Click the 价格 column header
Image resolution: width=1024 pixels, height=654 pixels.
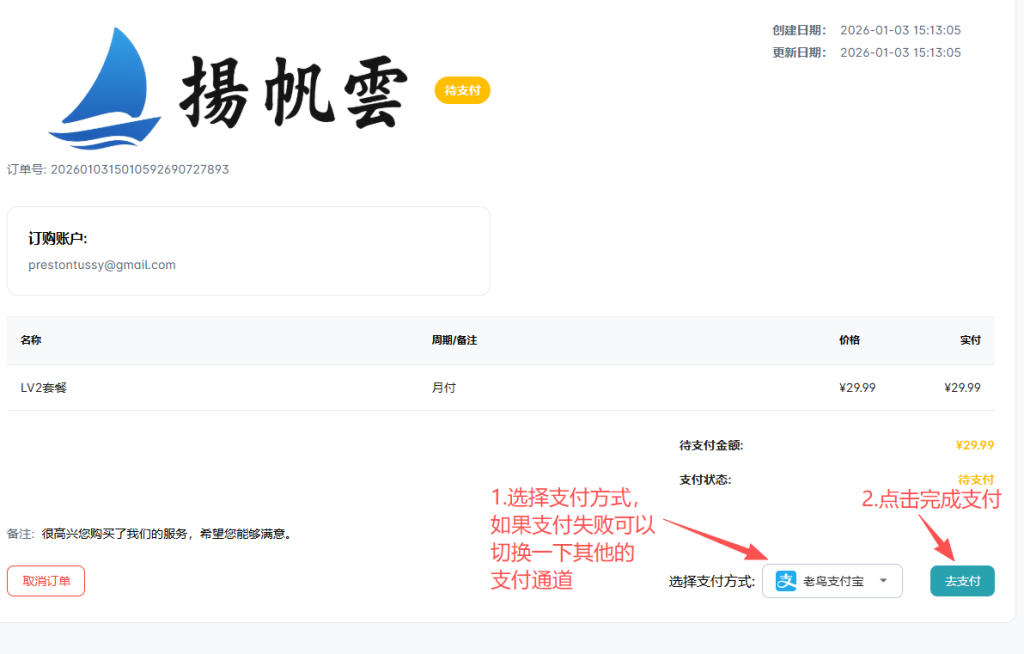click(849, 340)
